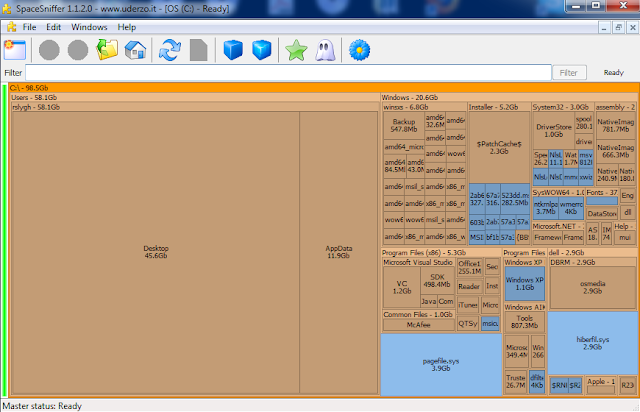The width and height of the screenshot is (640, 412).
Task: Click the Master status: Ready status bar text
Action: tap(42, 406)
